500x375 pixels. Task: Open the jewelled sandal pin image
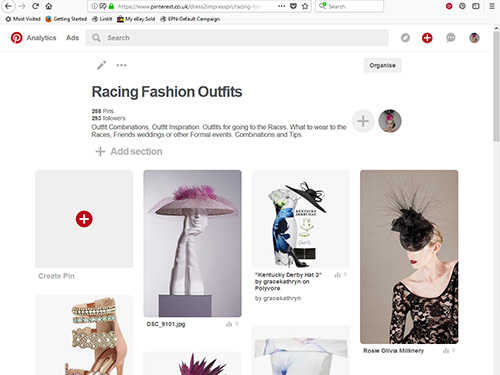(x=84, y=335)
